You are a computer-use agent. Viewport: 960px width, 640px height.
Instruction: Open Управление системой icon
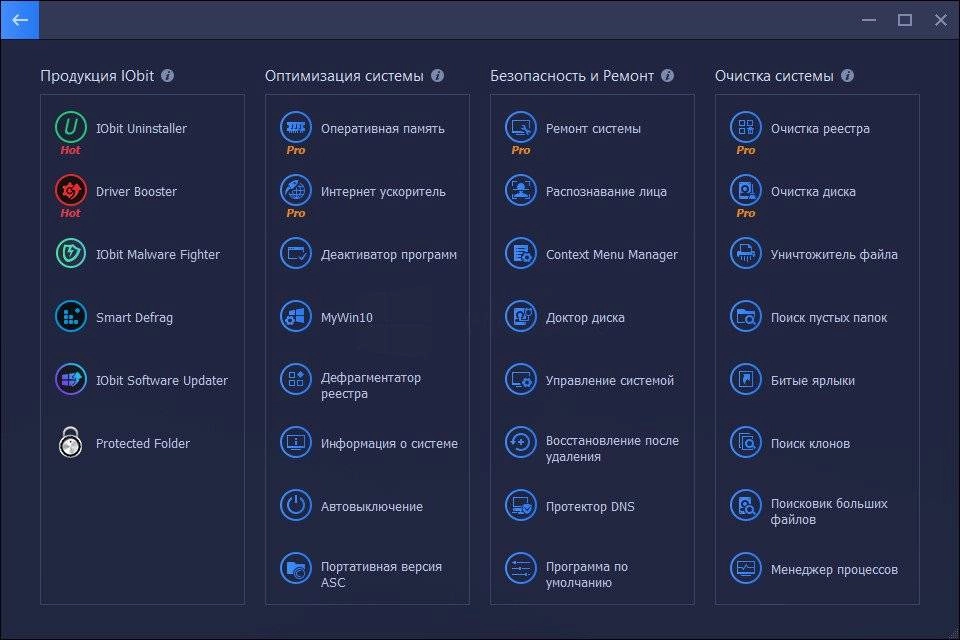[521, 380]
